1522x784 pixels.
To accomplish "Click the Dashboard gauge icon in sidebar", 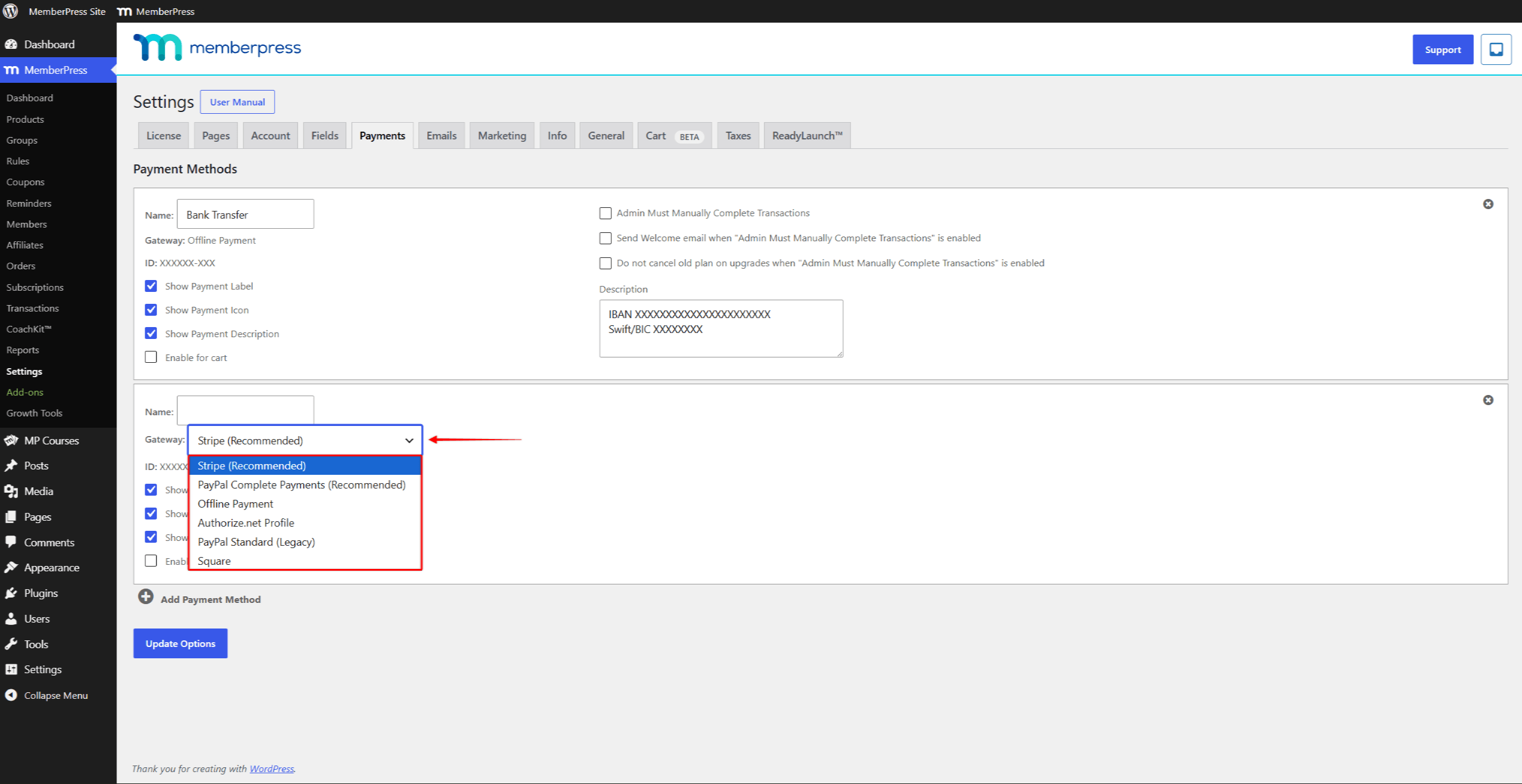I will pos(11,44).
